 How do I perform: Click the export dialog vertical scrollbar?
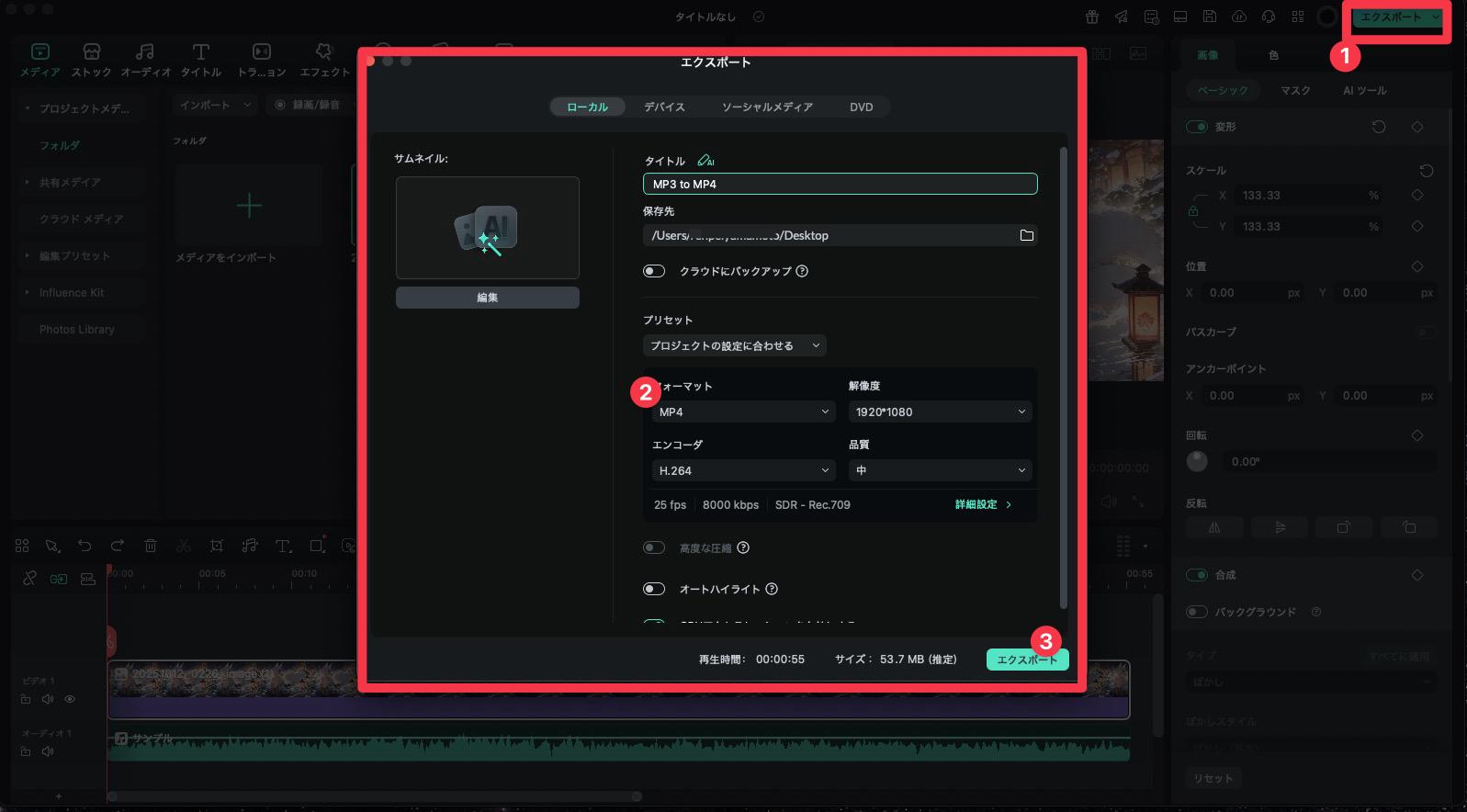1064,377
